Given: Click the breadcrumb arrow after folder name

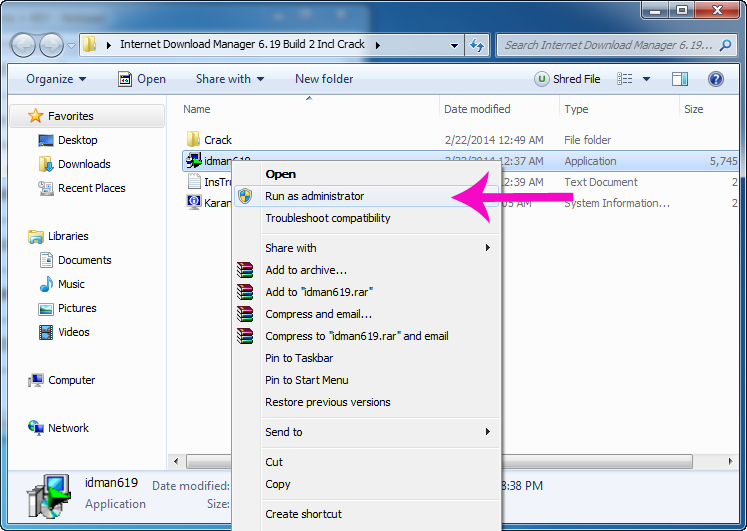Looking at the screenshot, I should pyautogui.click(x=378, y=46).
